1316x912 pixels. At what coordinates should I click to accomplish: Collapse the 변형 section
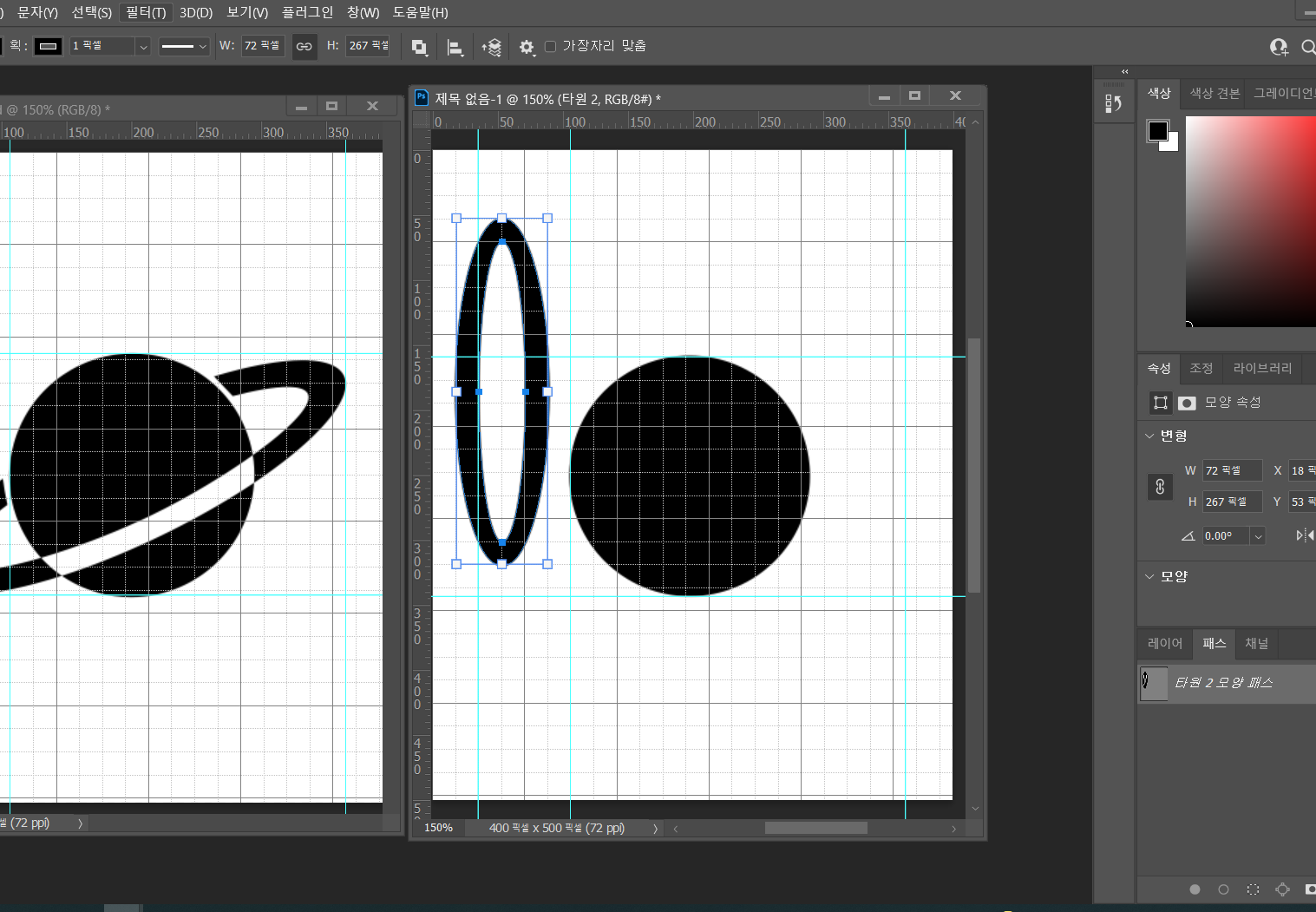1149,436
